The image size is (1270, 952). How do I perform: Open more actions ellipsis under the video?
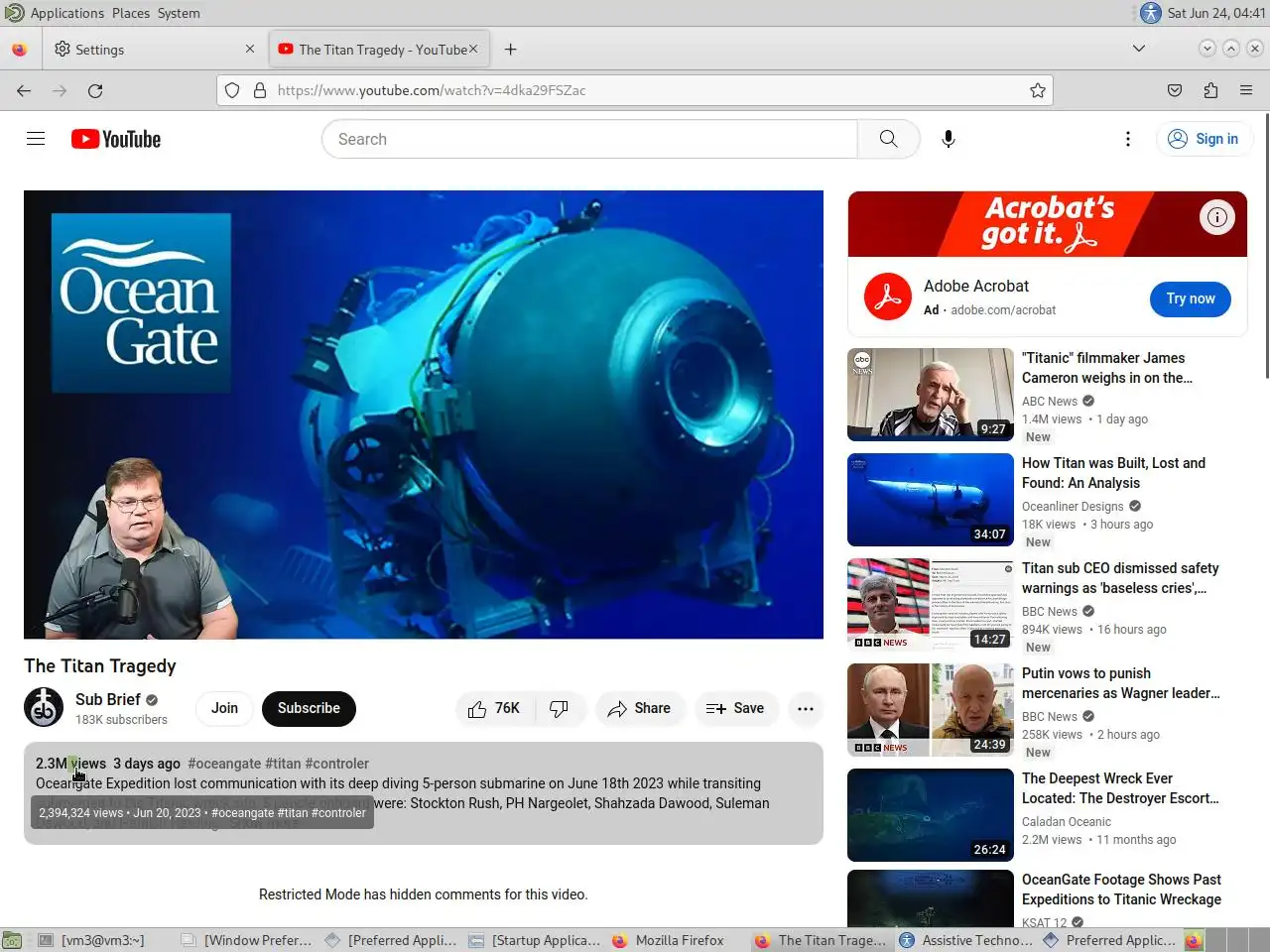(806, 708)
